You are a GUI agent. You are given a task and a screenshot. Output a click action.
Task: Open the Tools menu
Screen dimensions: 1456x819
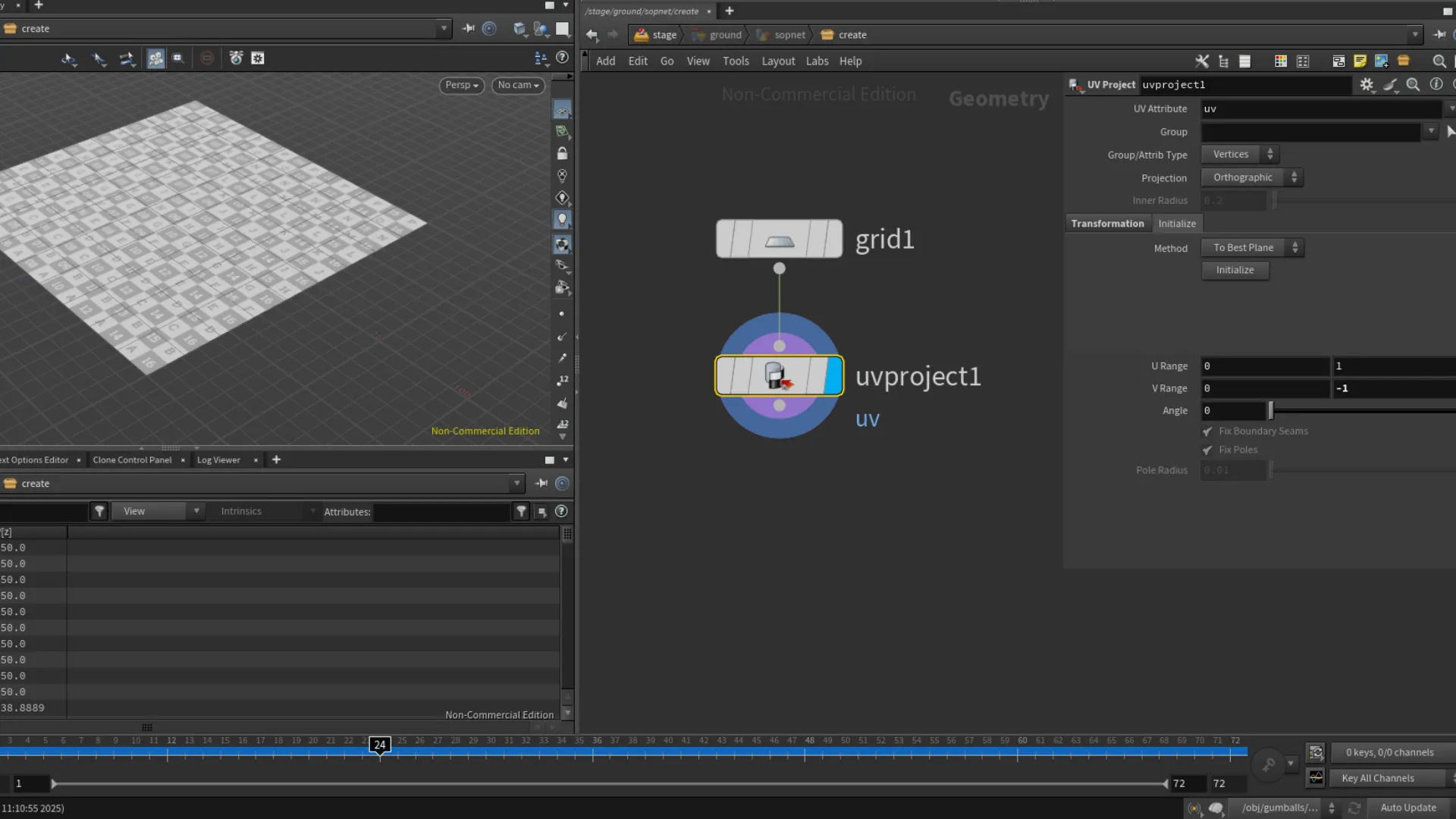coord(735,61)
